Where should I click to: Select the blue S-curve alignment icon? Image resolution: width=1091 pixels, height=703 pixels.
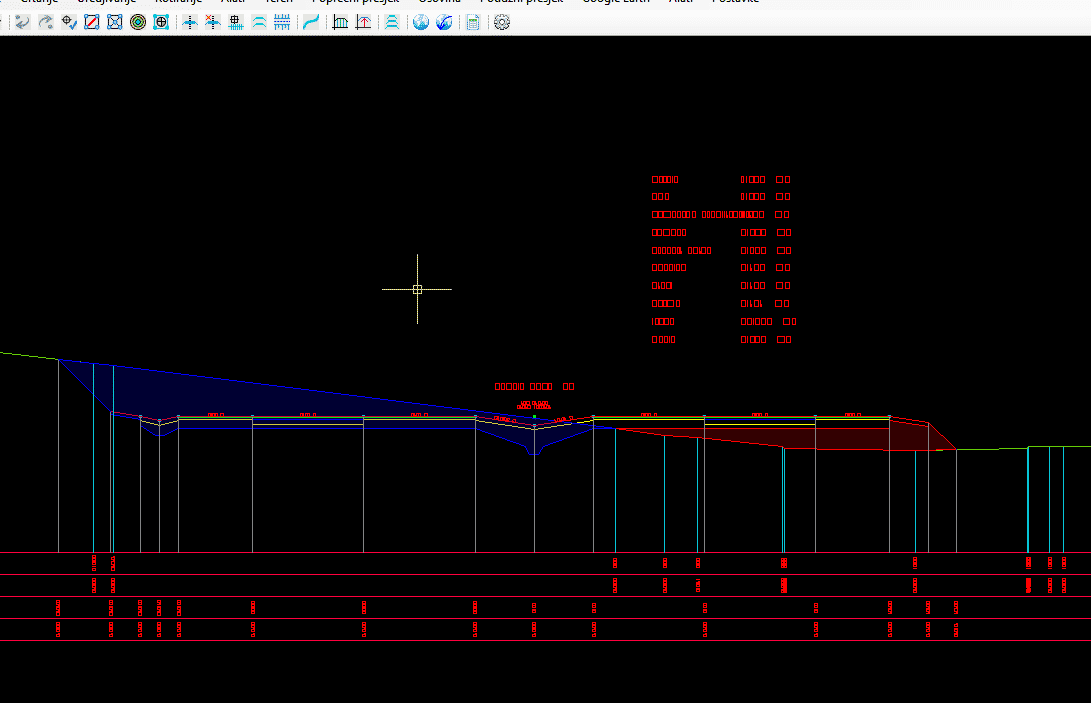pos(311,22)
